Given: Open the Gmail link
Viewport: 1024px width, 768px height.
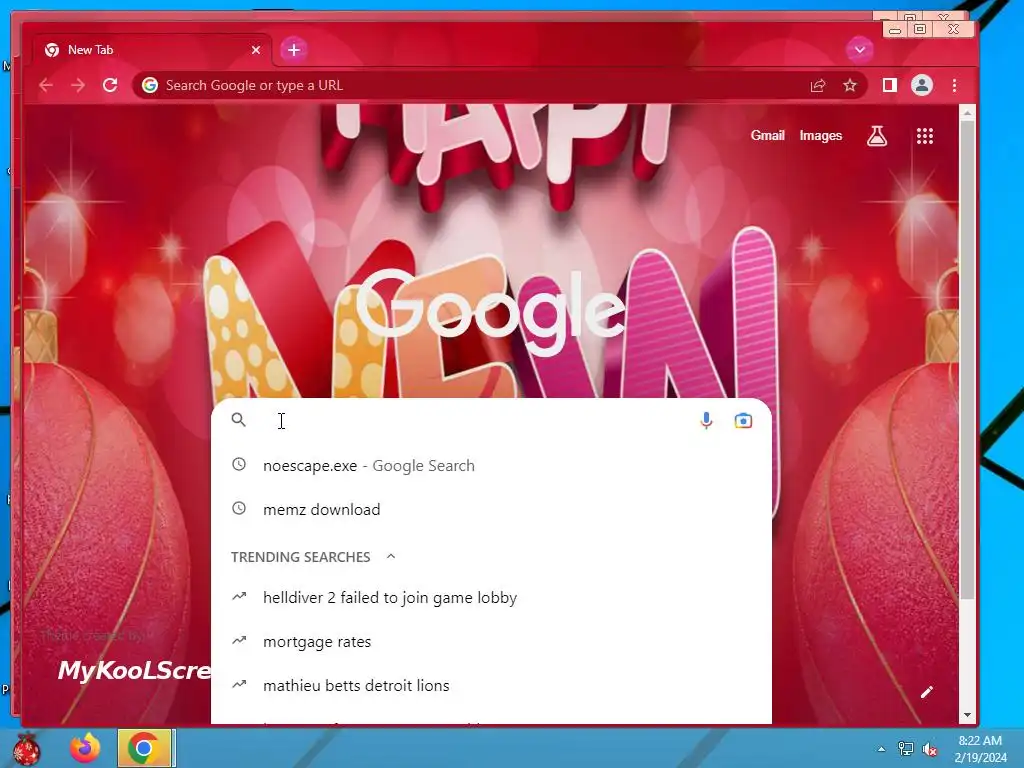Looking at the screenshot, I should coord(767,136).
